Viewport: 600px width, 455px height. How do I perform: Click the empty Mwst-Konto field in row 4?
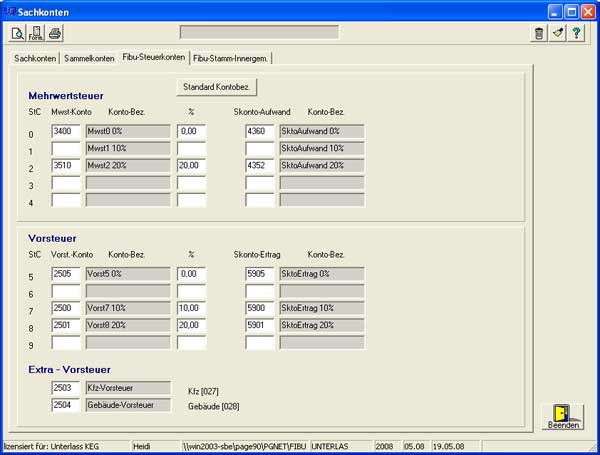tap(66, 200)
